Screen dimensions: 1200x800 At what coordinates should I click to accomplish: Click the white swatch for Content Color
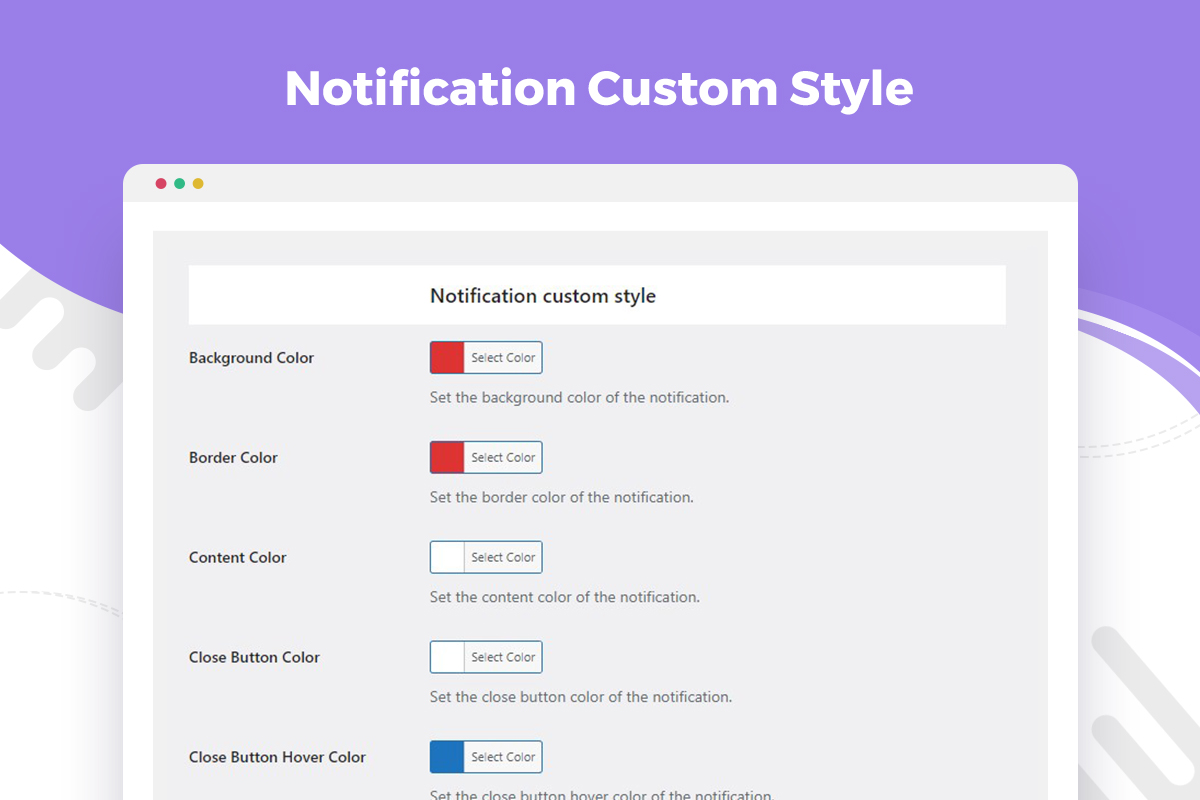tap(447, 558)
